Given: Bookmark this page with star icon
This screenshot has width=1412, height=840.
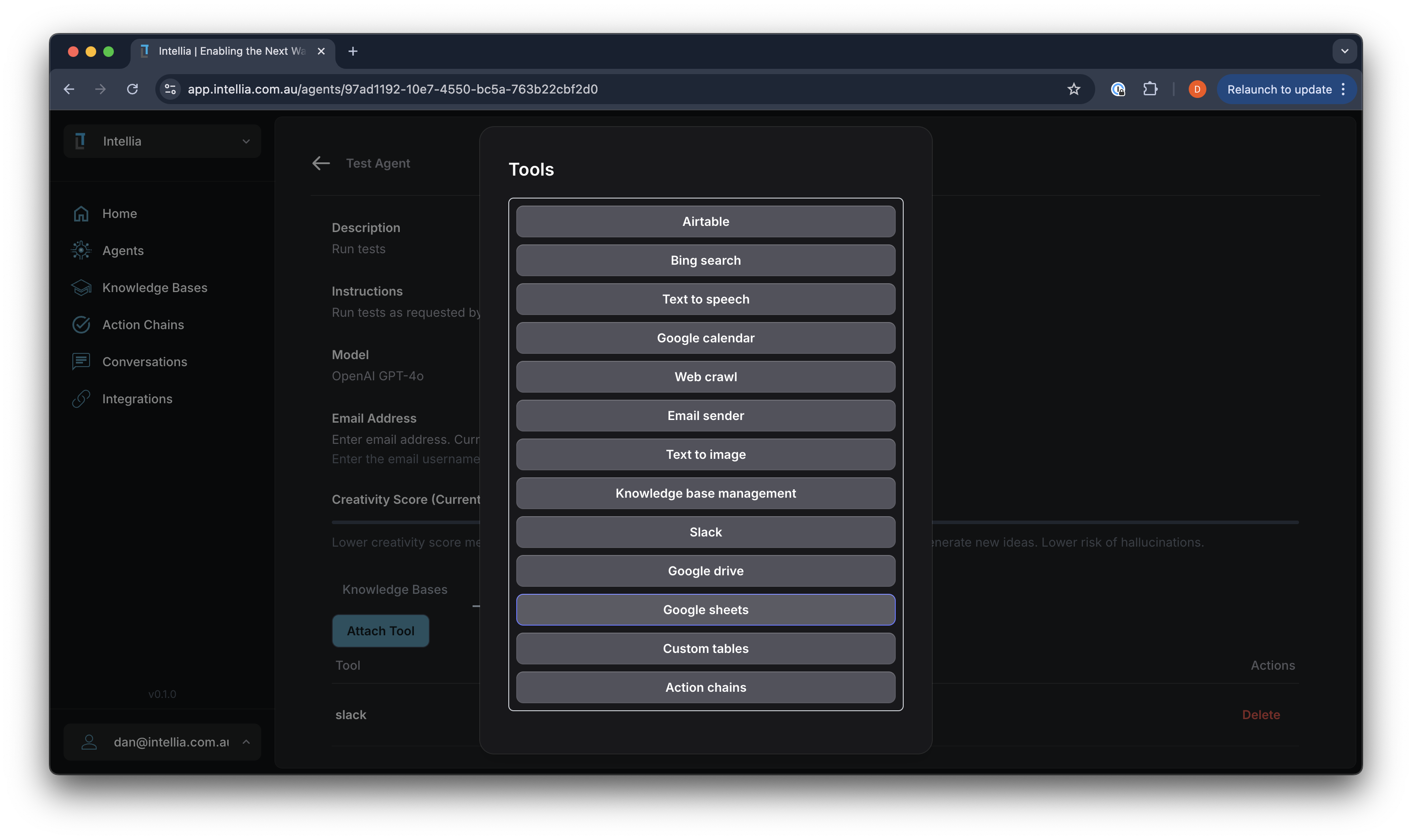Looking at the screenshot, I should click(1074, 89).
